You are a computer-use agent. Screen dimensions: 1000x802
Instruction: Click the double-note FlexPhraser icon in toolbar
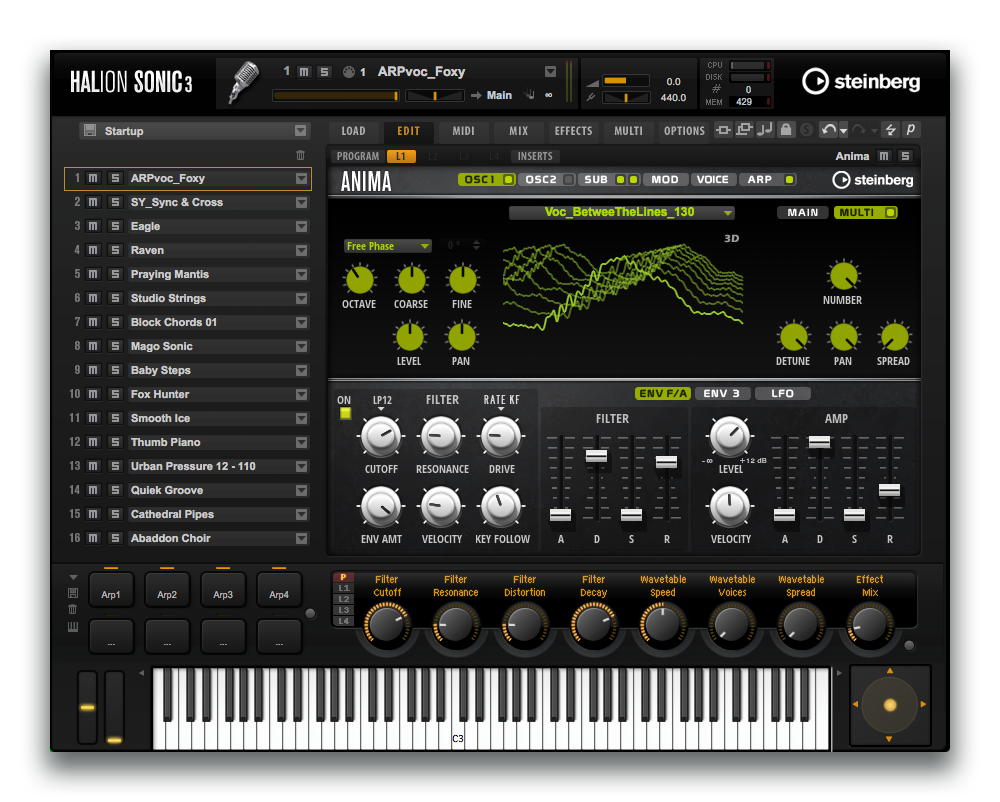pos(765,130)
